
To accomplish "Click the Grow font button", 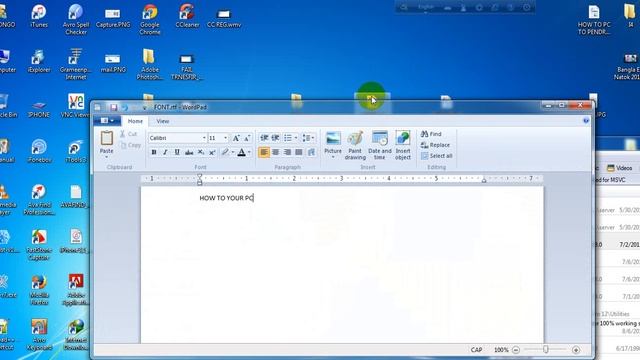I will pos(236,138).
